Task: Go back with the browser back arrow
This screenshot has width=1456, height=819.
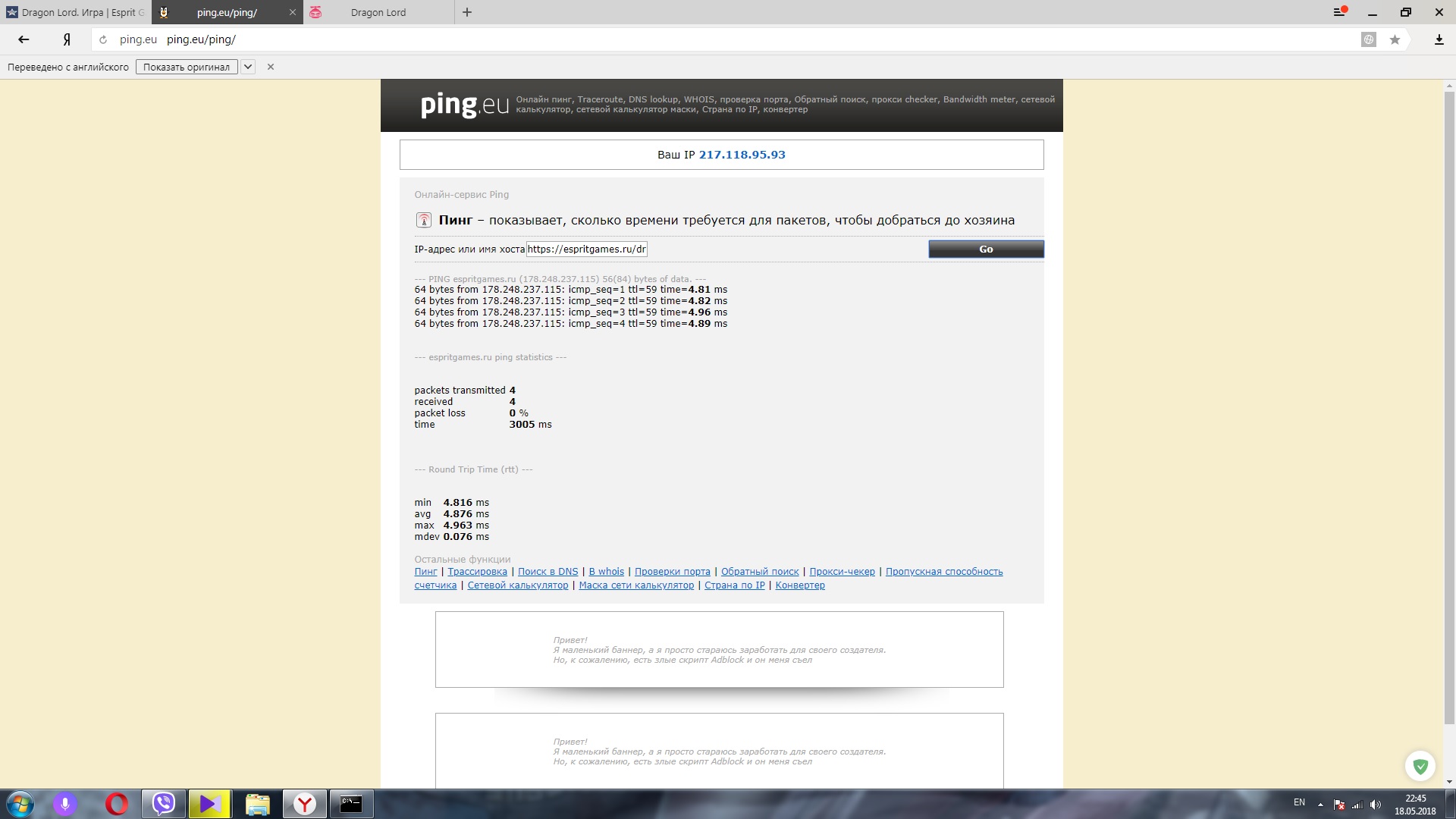Action: pos(24,39)
